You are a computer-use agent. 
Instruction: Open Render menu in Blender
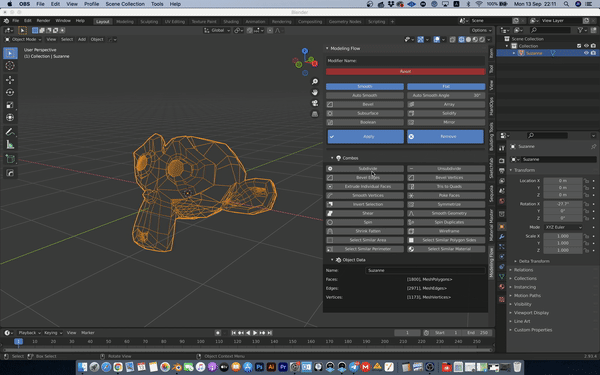pos(43,21)
